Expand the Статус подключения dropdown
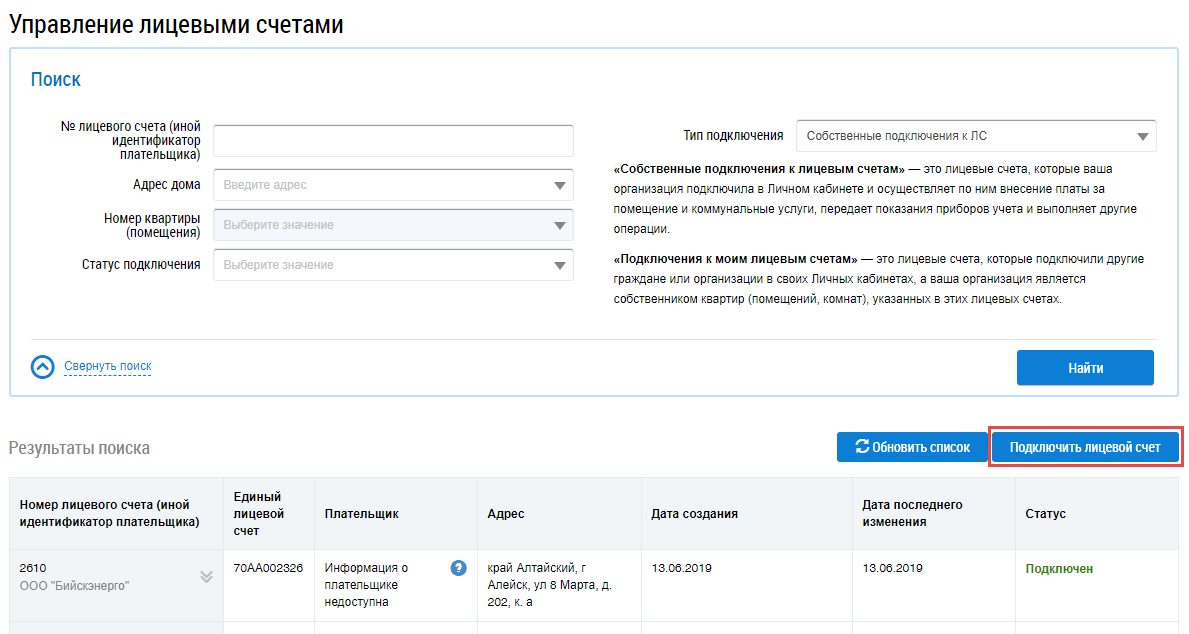This screenshot has width=1189, height=634. point(393,265)
